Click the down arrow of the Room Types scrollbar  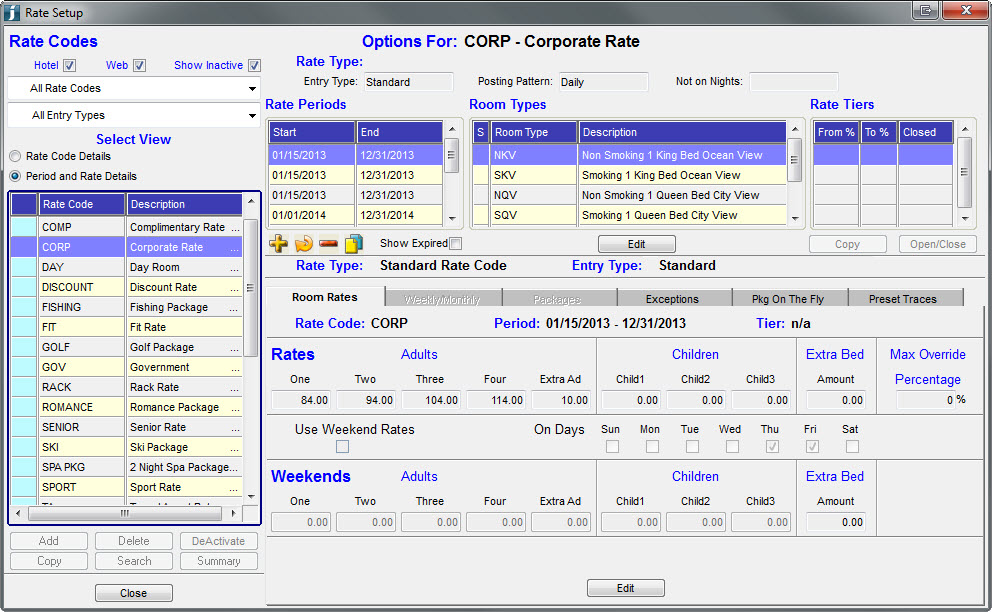pyautogui.click(x=795, y=218)
